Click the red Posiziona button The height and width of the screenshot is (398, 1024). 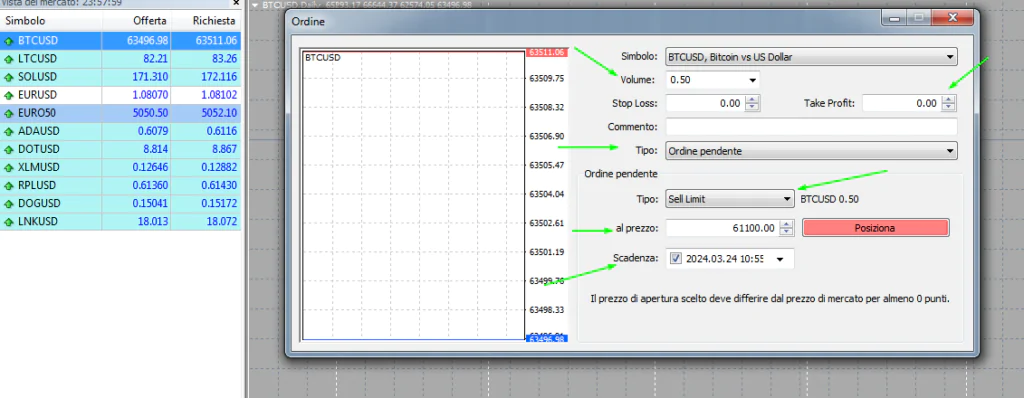875,228
